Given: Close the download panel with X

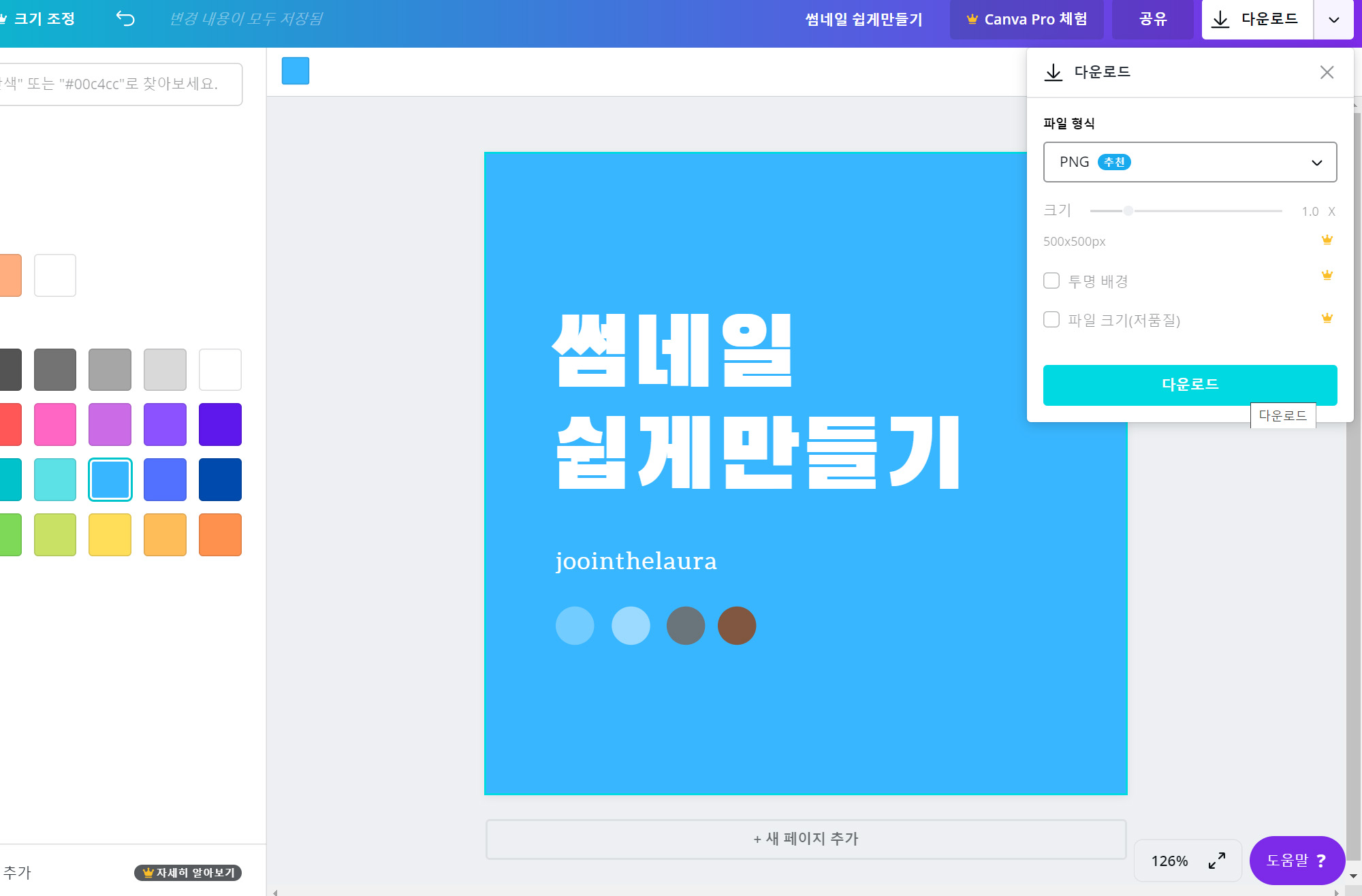Looking at the screenshot, I should coord(1327,72).
